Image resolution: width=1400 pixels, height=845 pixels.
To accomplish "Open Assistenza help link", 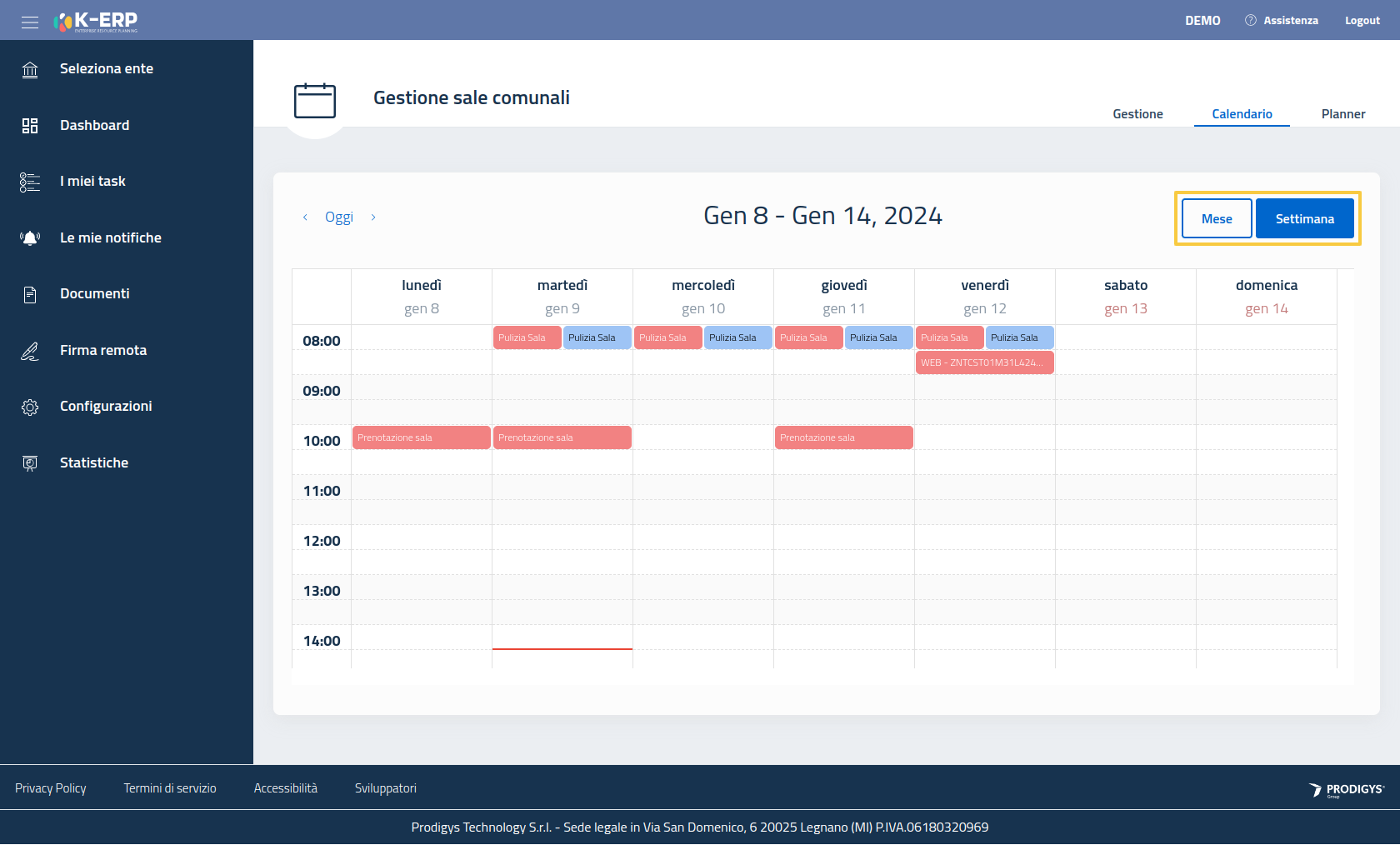I will coord(1282,21).
